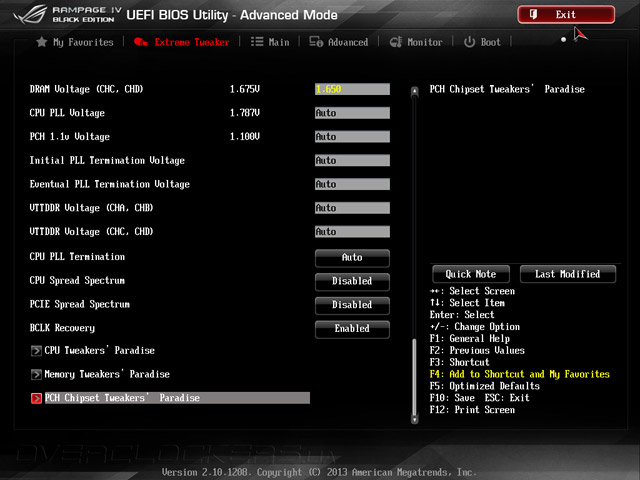Click scrollbar up arrow
This screenshot has width=640, height=480.
click(x=415, y=91)
